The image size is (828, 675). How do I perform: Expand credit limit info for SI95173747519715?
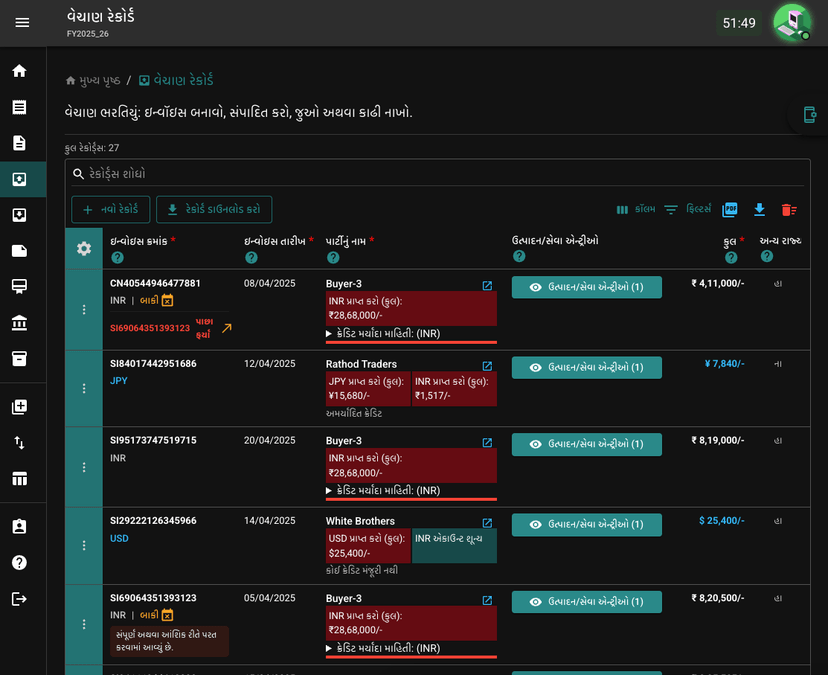(383, 491)
